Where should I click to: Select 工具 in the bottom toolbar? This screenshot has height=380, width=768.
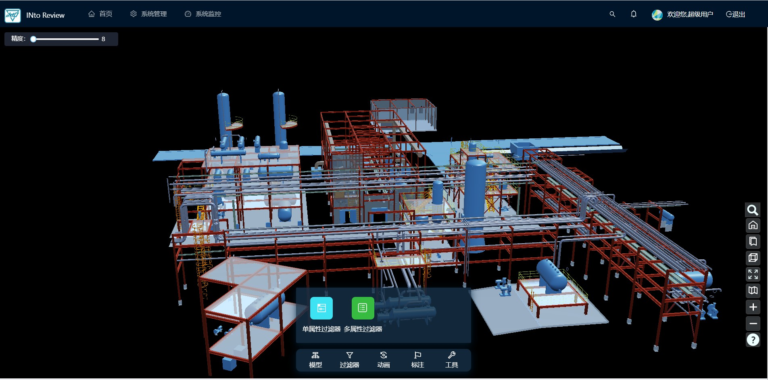click(451, 360)
